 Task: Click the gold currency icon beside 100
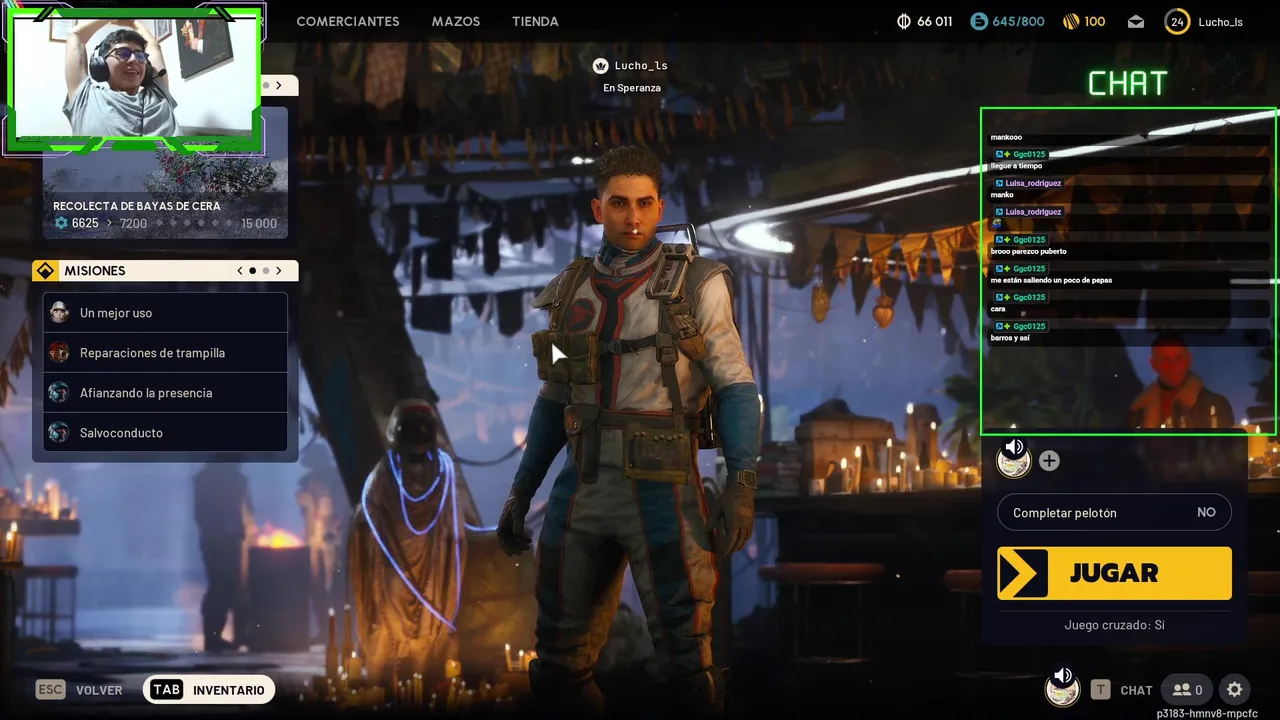click(1070, 21)
